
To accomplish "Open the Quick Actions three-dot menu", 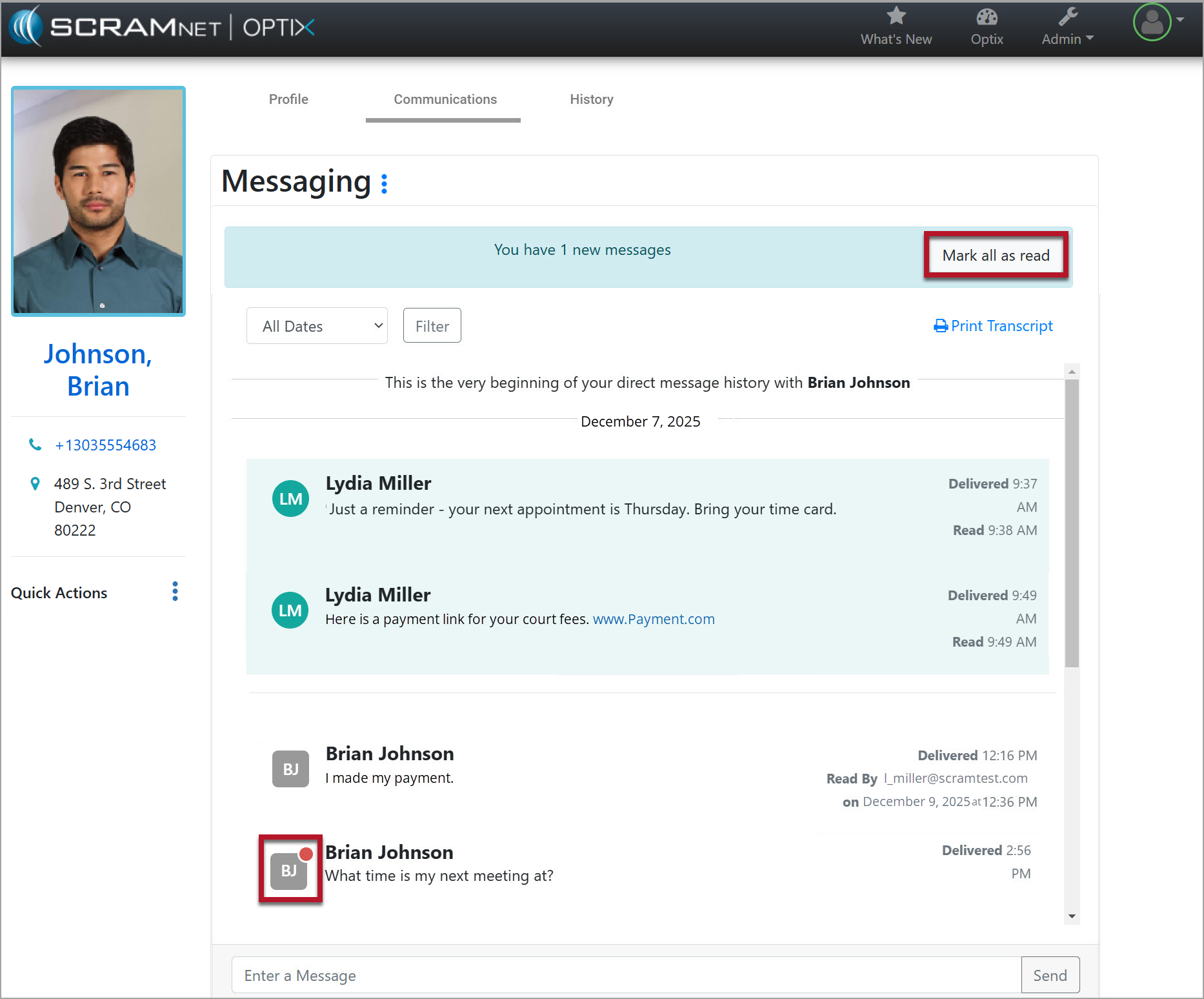I will click(175, 591).
